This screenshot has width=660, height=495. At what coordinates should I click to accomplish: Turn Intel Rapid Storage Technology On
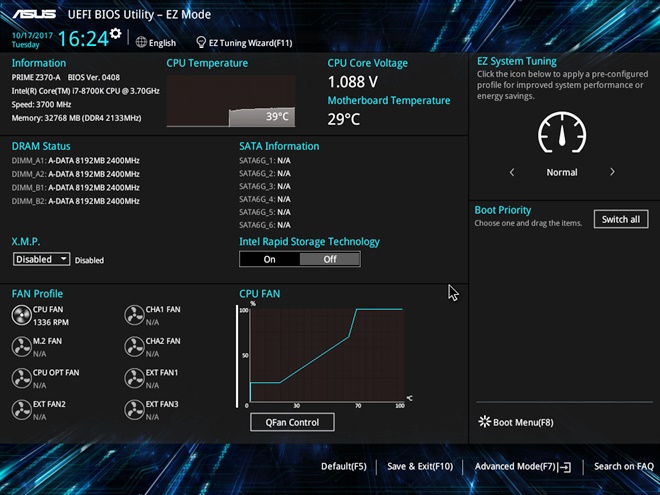[x=269, y=259]
